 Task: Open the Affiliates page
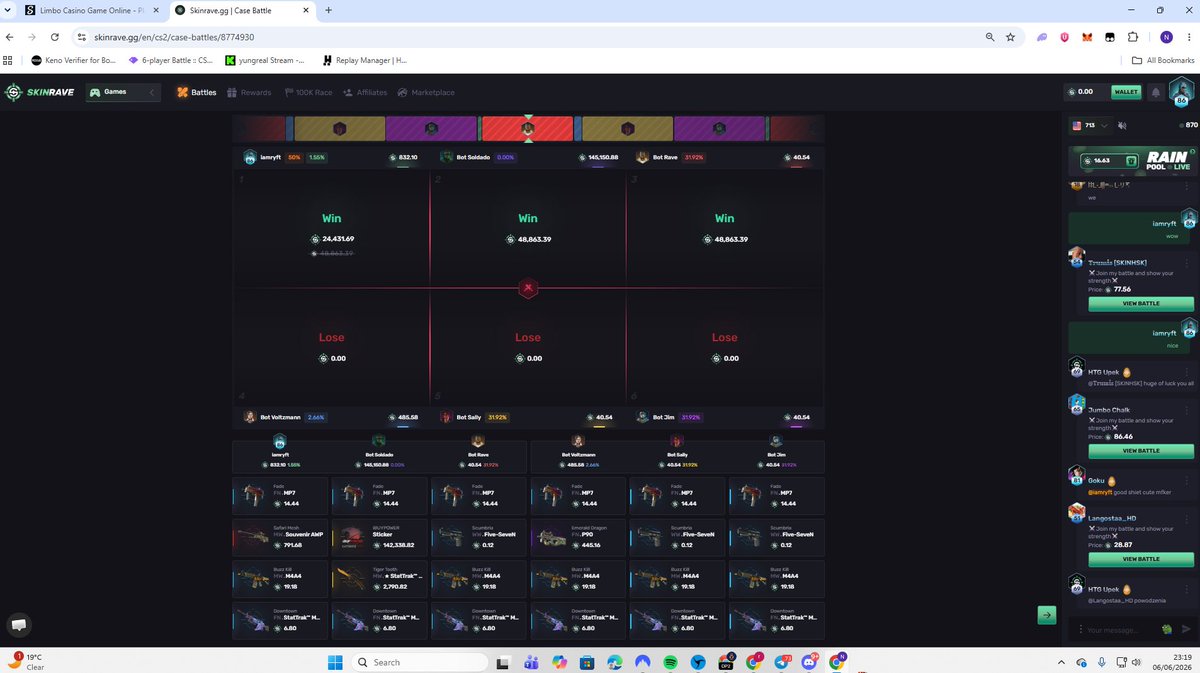point(365,92)
